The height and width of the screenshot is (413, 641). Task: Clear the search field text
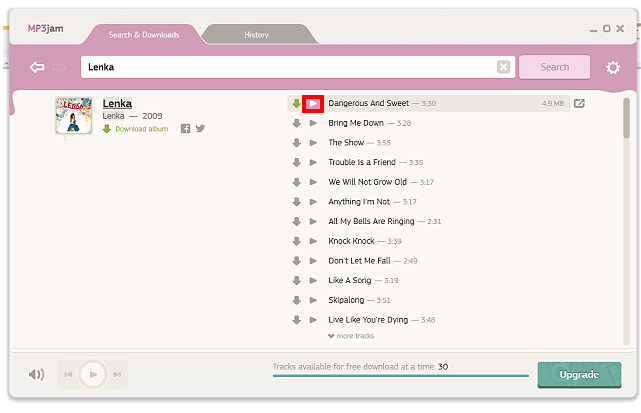click(503, 67)
